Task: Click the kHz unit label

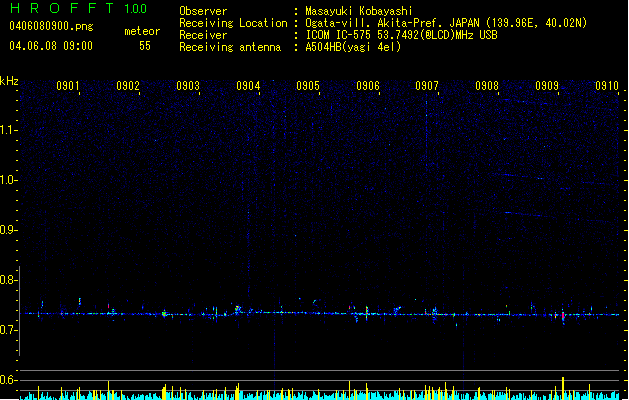Action: click(x=9, y=81)
